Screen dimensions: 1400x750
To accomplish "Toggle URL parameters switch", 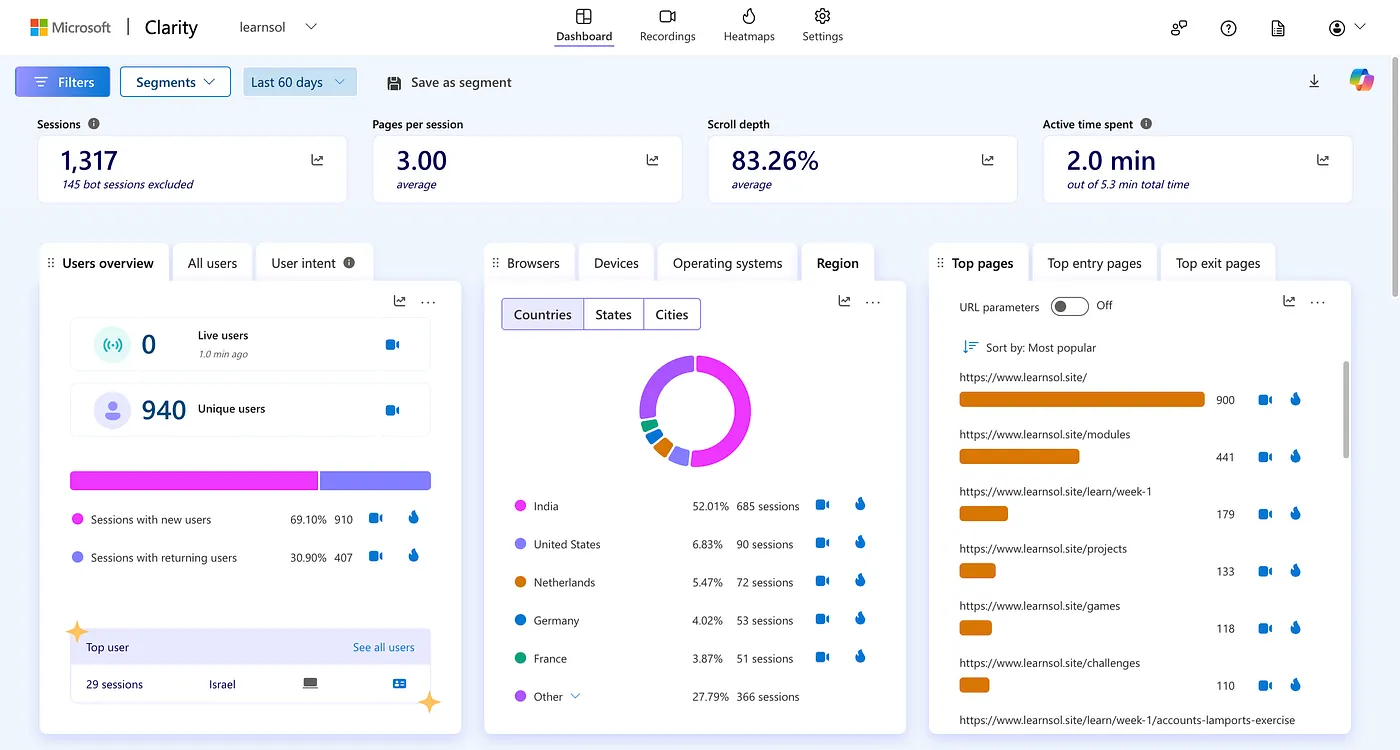I will tap(1069, 306).
